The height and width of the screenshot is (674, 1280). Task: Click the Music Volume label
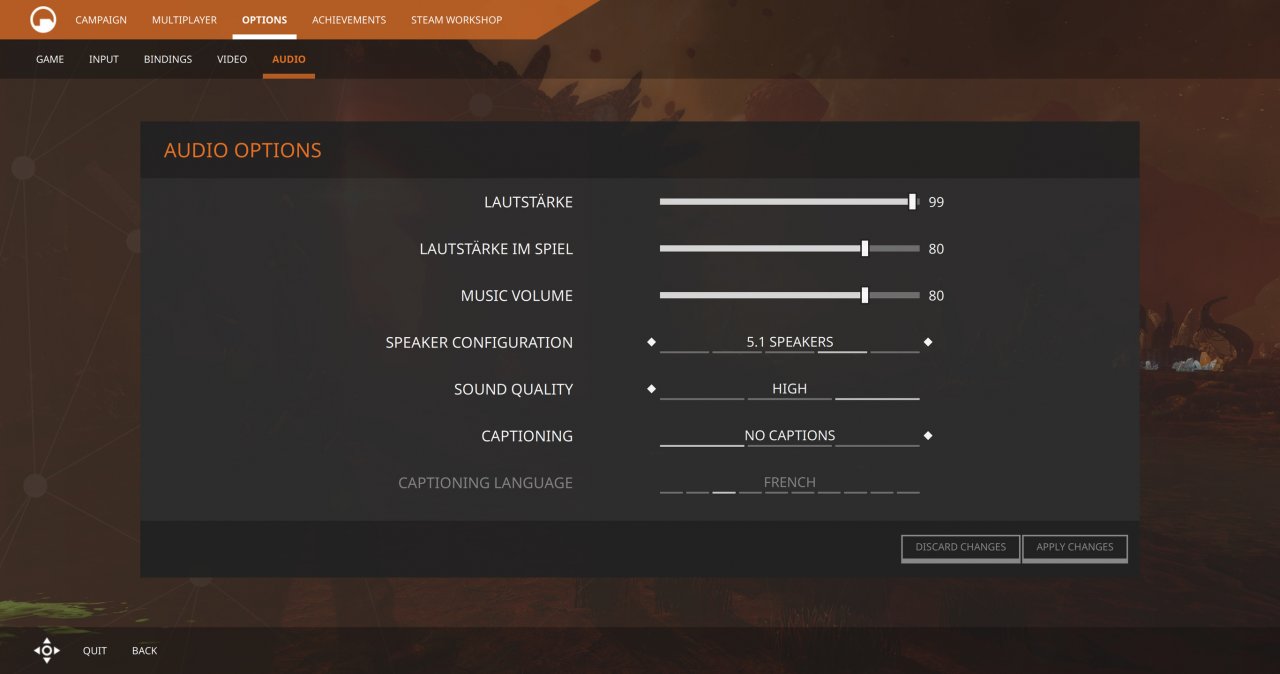point(517,296)
